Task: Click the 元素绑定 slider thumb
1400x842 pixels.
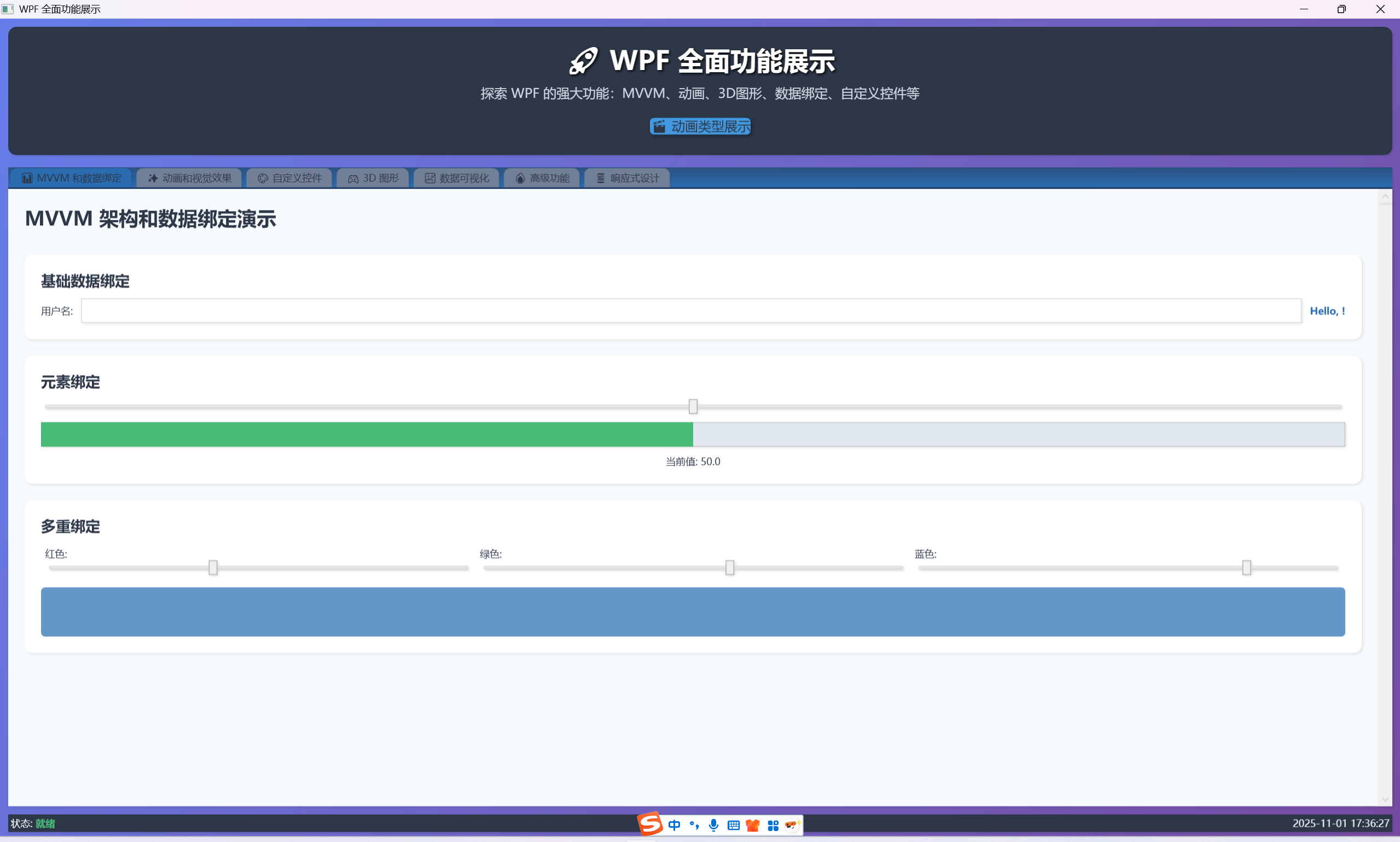Action: [x=693, y=407]
